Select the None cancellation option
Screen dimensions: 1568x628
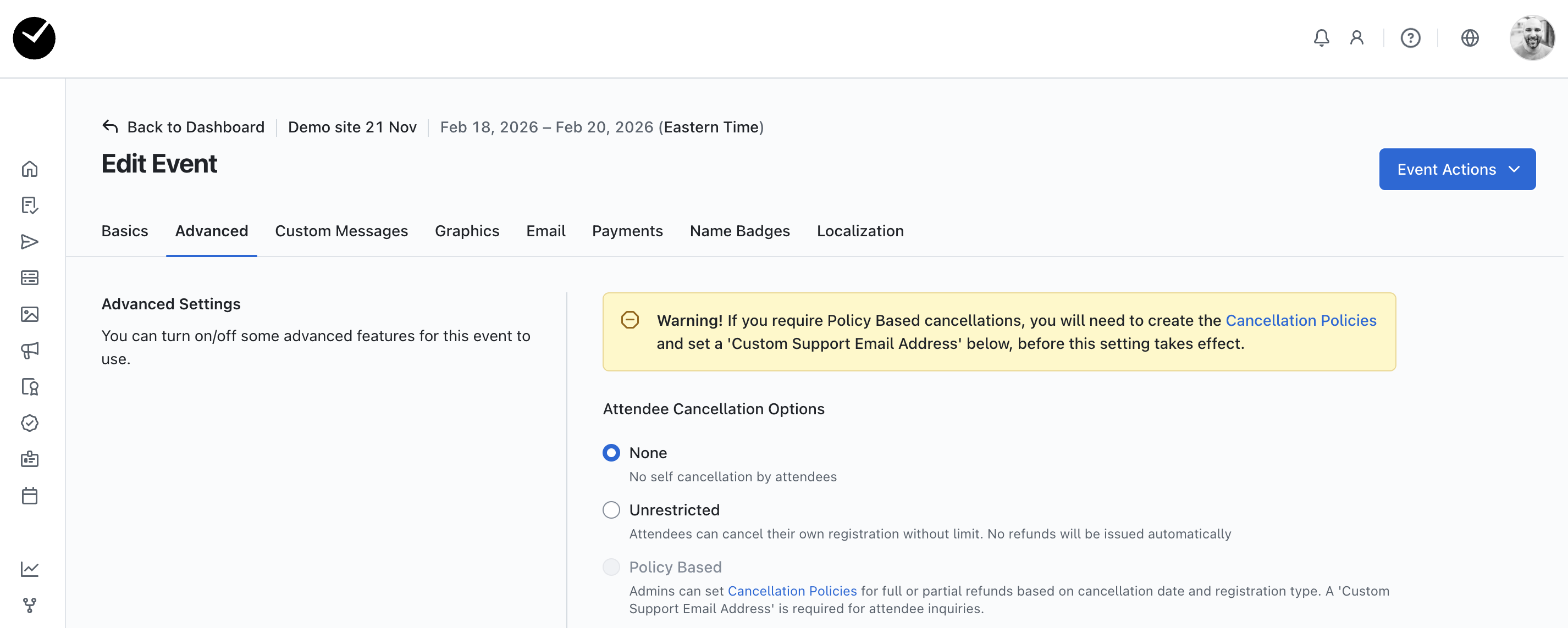(611, 453)
